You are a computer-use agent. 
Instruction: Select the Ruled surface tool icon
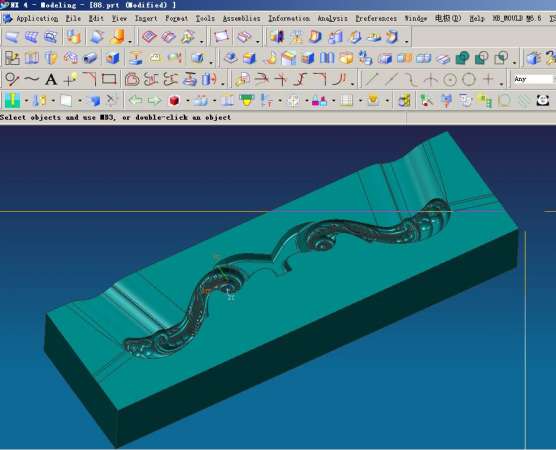pos(12,37)
